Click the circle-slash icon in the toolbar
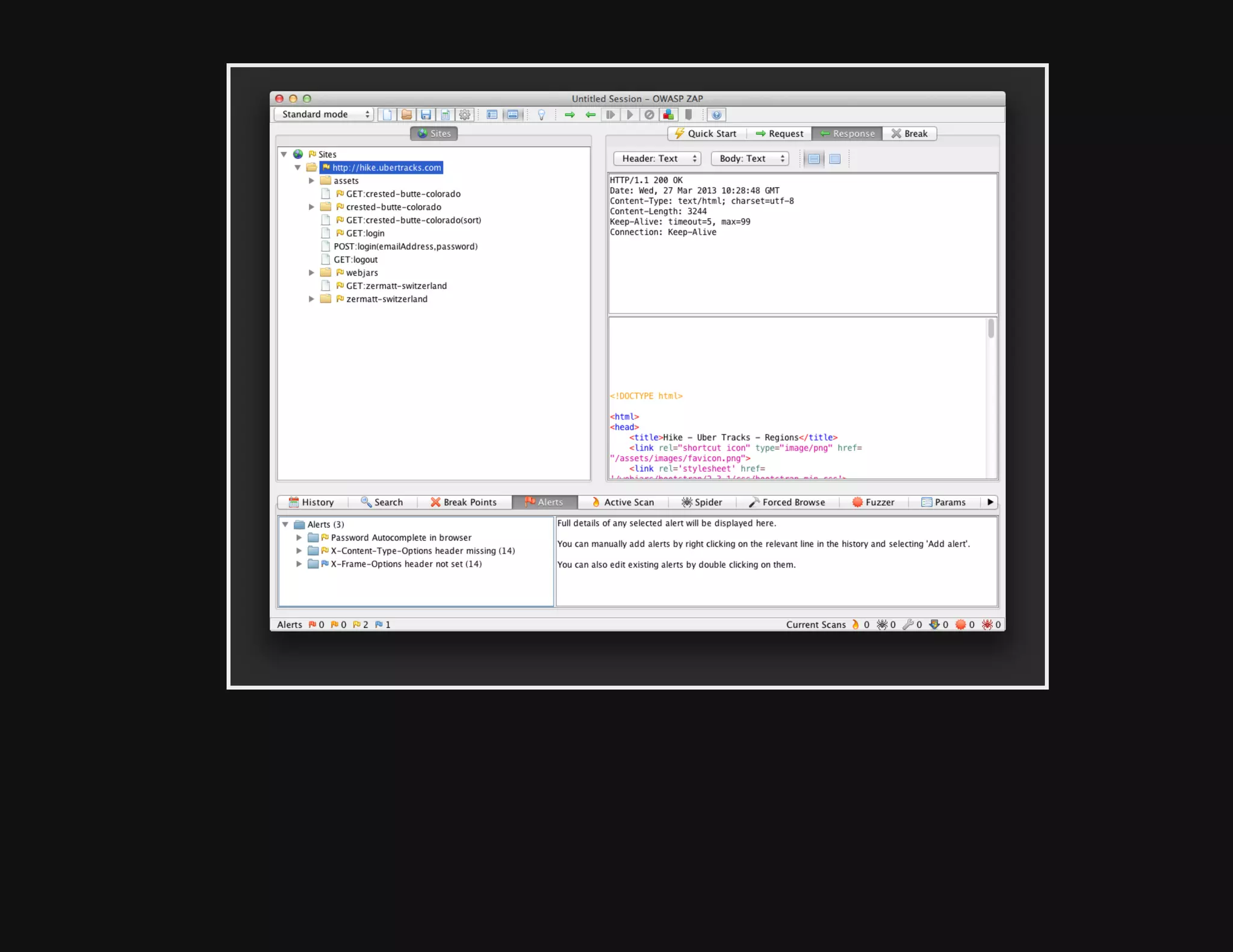This screenshot has width=1233, height=952. pyautogui.click(x=649, y=114)
